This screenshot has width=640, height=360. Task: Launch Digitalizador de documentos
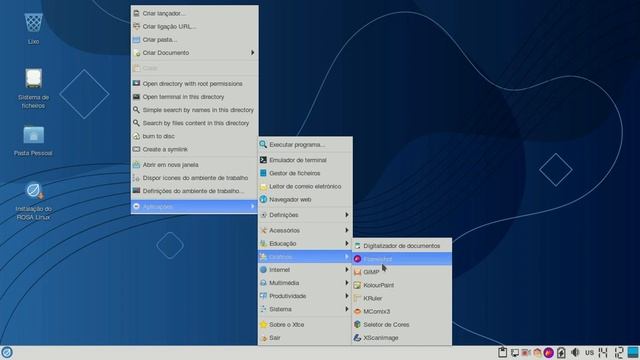pyautogui.click(x=402, y=246)
